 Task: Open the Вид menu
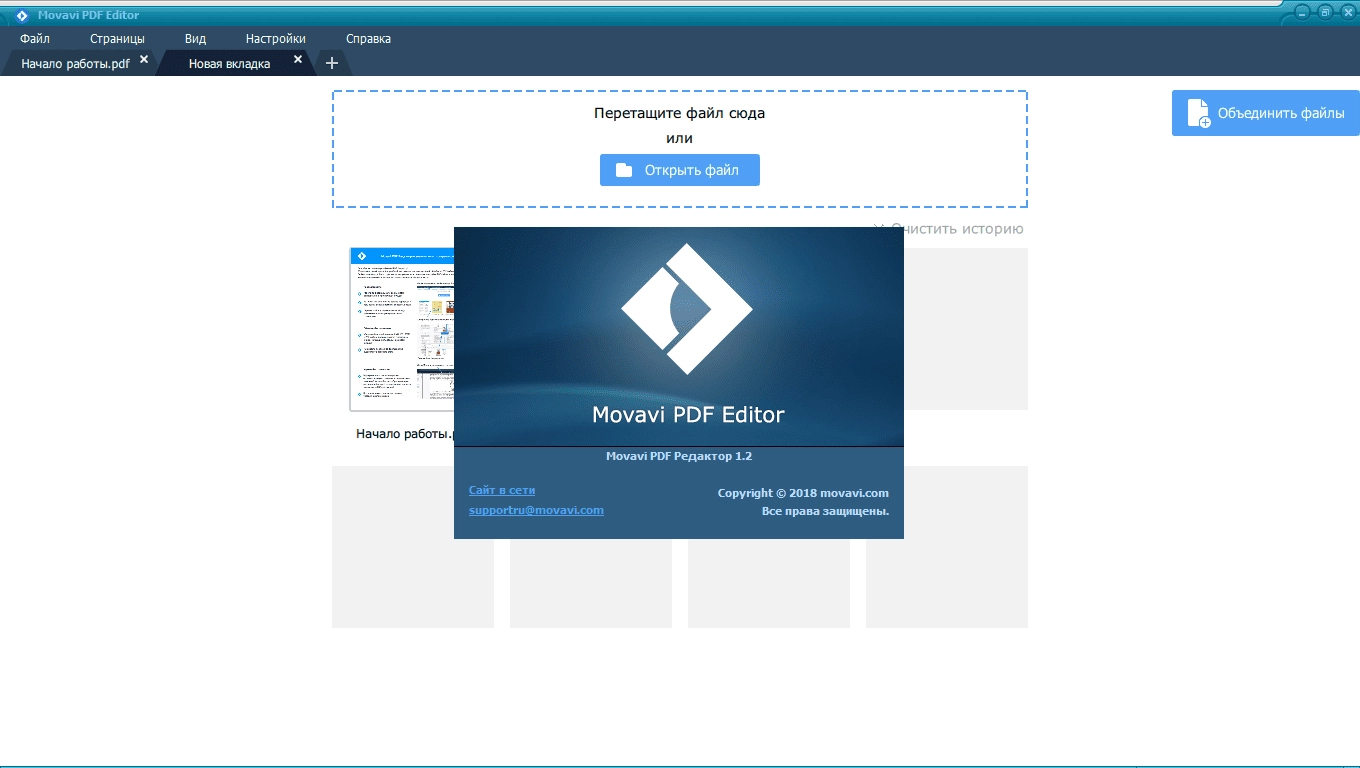point(195,39)
